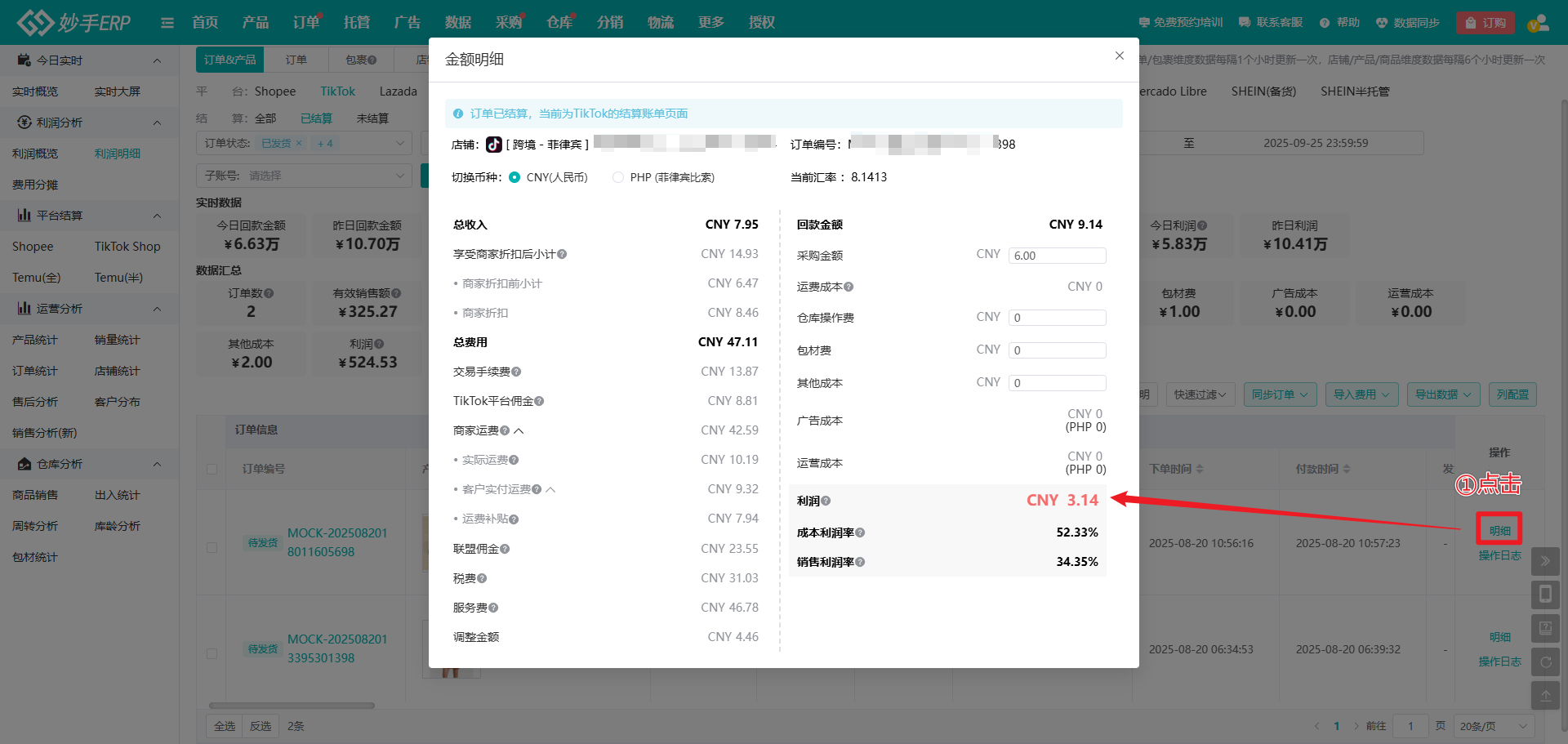Click the back-to-top arrow icon
The image size is (1568, 744).
pyautogui.click(x=1545, y=695)
